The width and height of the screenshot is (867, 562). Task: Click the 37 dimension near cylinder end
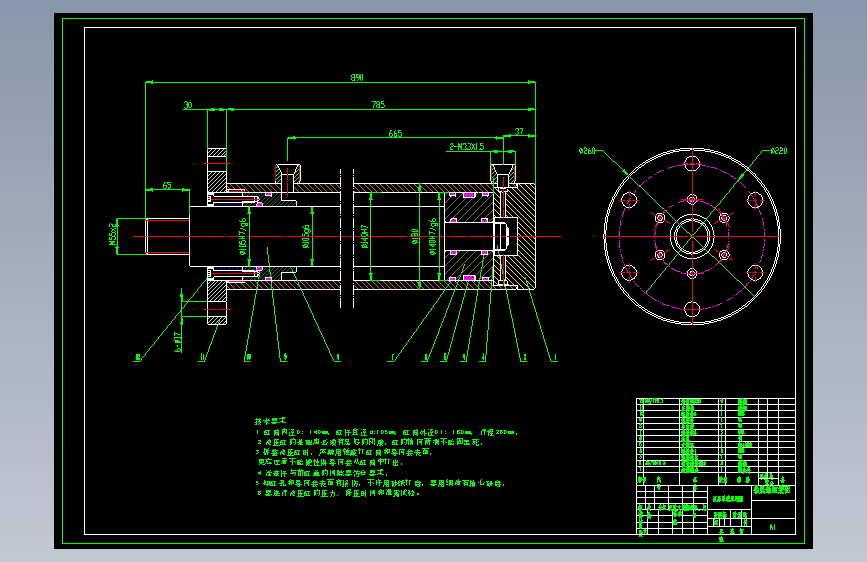tap(519, 131)
